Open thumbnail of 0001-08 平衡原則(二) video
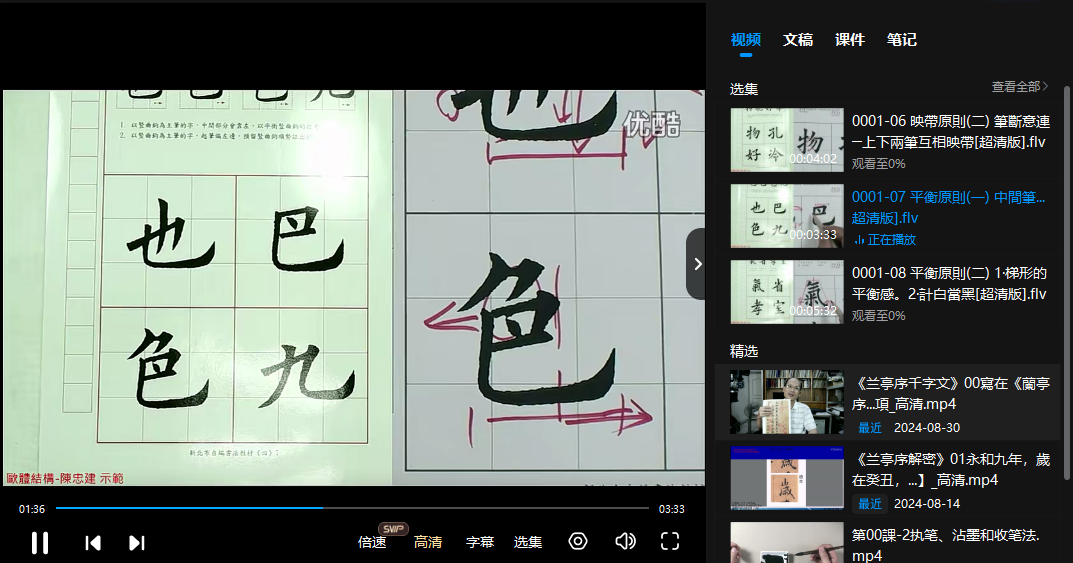This screenshot has width=1073, height=563. 787,291
